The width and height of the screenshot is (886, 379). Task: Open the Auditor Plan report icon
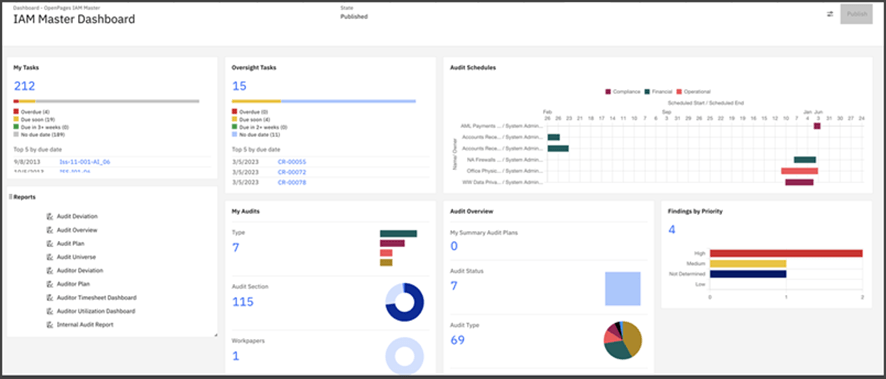pyautogui.click(x=50, y=284)
